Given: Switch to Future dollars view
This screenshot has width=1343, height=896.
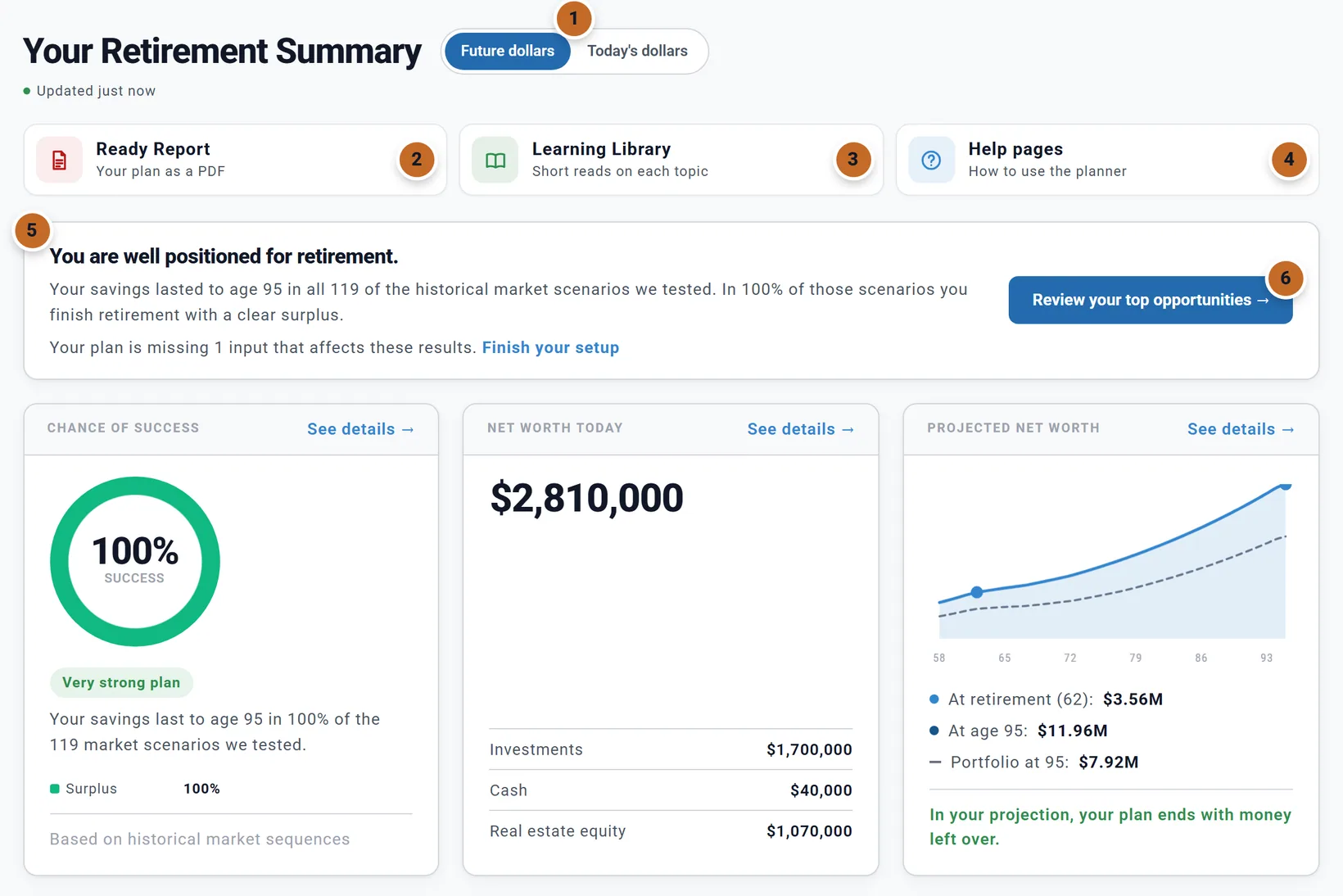Looking at the screenshot, I should [x=508, y=51].
